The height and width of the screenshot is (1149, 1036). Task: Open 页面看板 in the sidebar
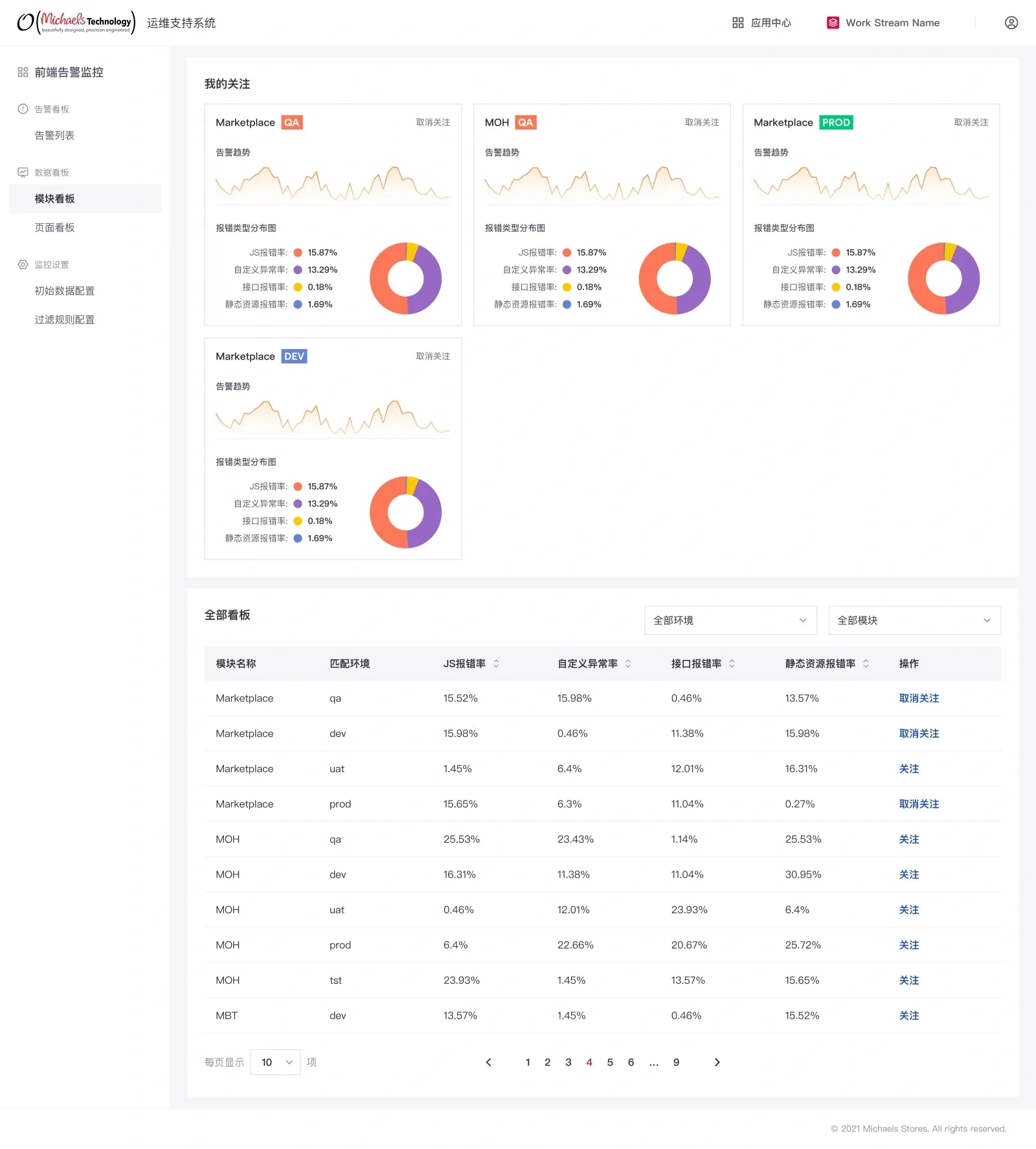point(54,227)
